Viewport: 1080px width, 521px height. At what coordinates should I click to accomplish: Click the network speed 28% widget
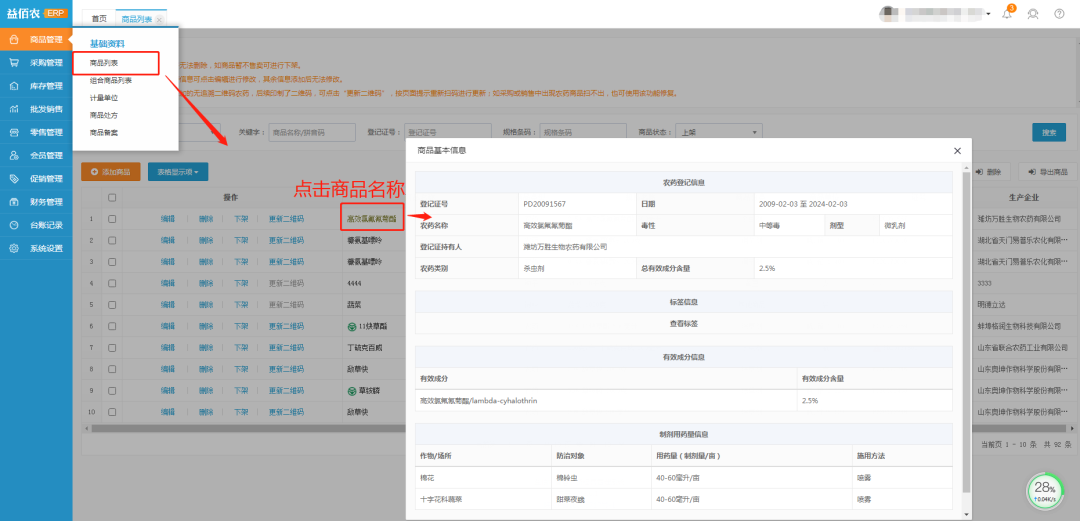tap(1044, 491)
